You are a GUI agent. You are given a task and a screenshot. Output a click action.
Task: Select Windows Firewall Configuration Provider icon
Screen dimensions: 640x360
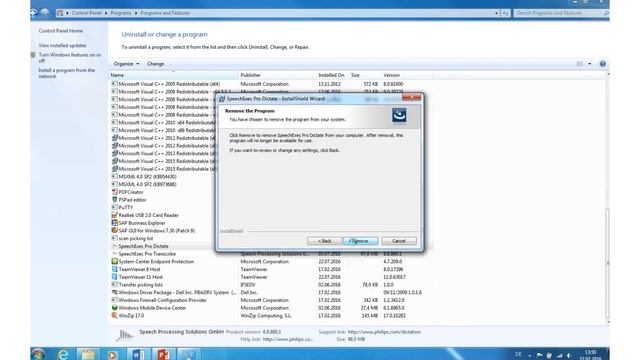[115, 300]
